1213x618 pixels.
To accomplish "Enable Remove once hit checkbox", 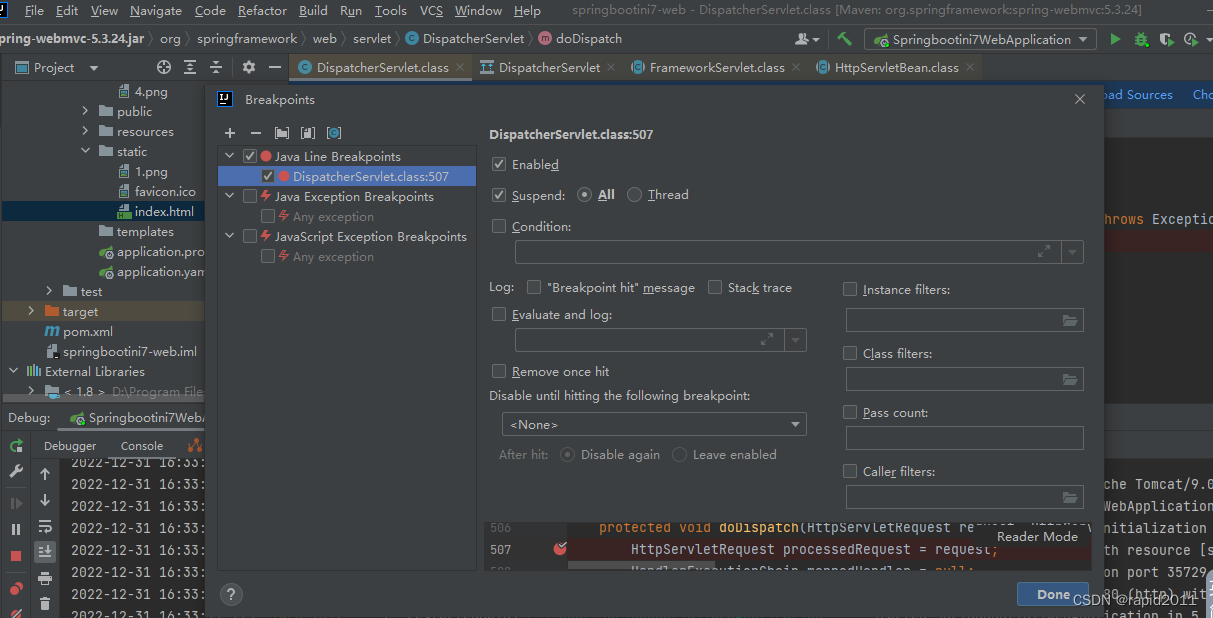I will coord(499,371).
